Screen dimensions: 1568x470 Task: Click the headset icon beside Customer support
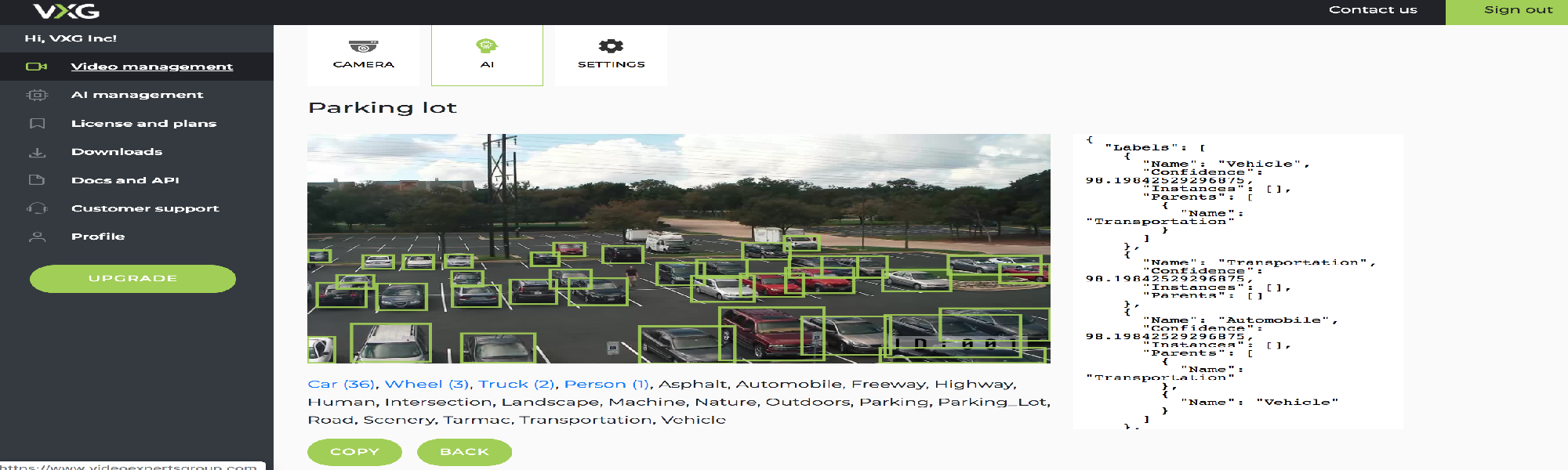37,208
